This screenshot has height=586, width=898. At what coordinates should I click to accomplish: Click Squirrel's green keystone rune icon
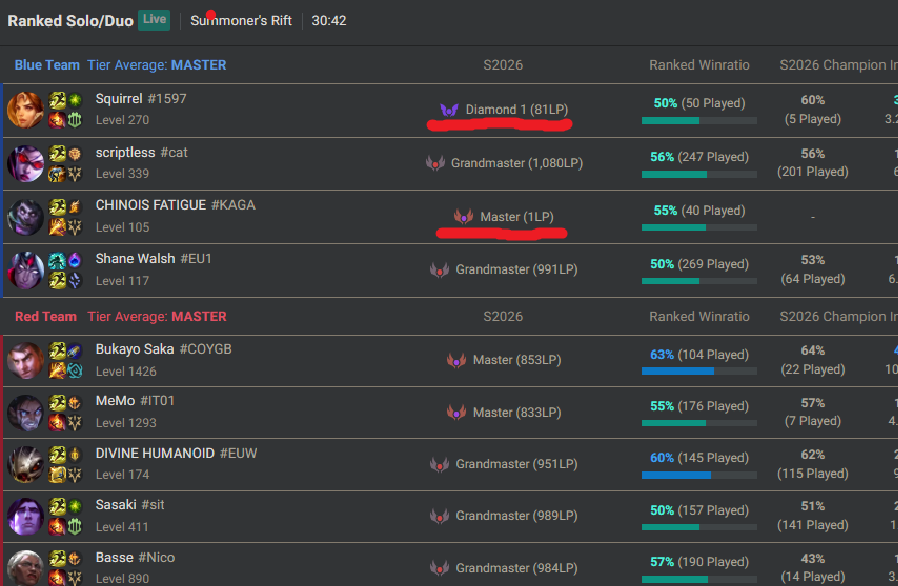tap(75, 101)
